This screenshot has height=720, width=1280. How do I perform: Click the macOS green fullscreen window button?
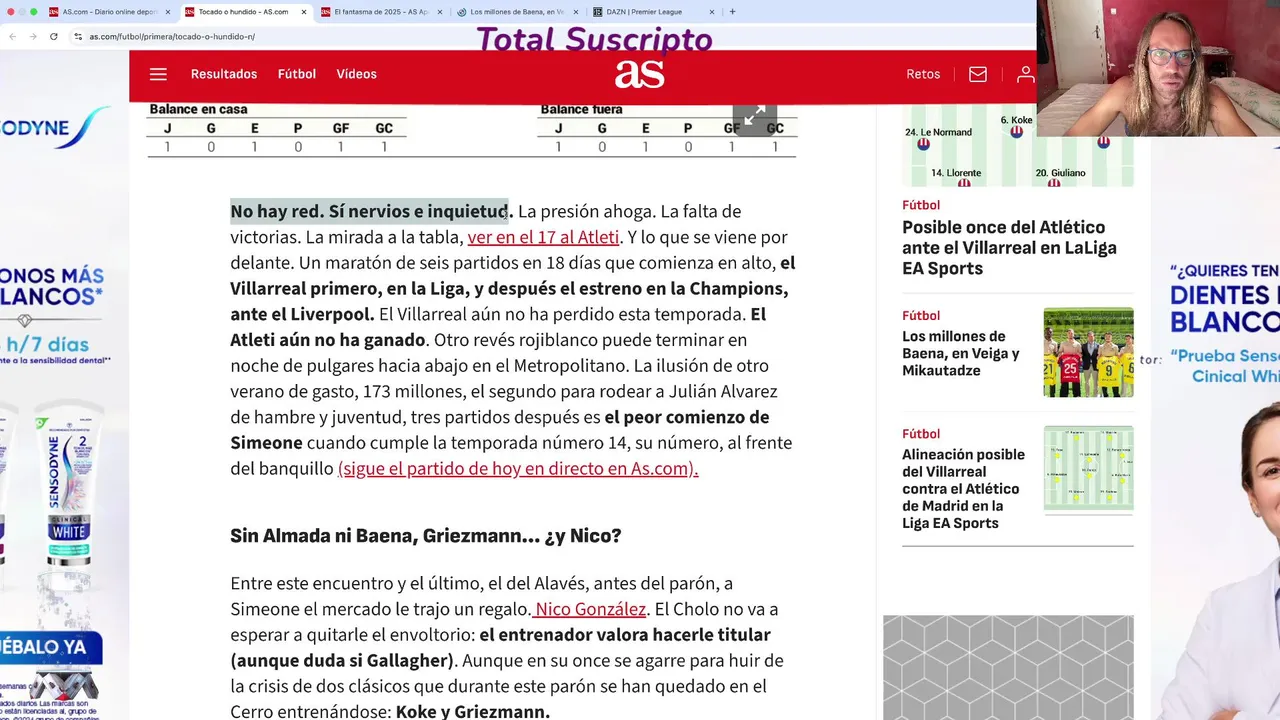(x=33, y=12)
